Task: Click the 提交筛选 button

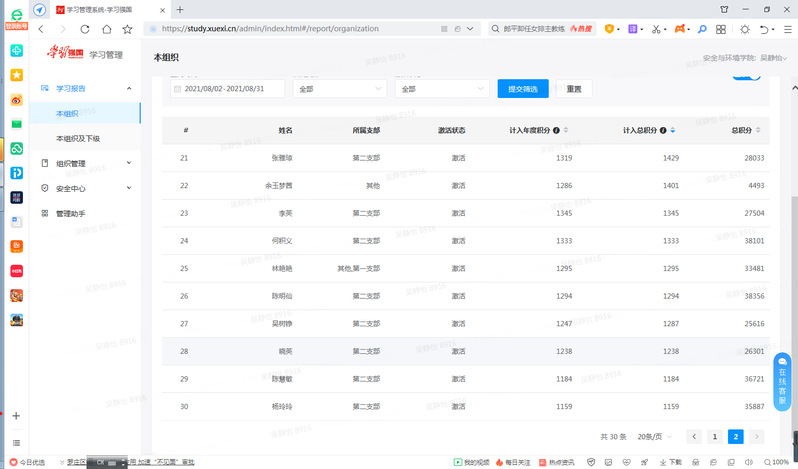Action: pos(522,89)
